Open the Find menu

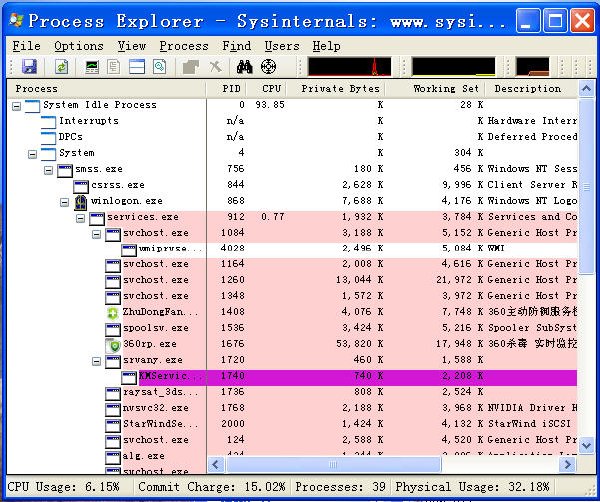point(236,46)
